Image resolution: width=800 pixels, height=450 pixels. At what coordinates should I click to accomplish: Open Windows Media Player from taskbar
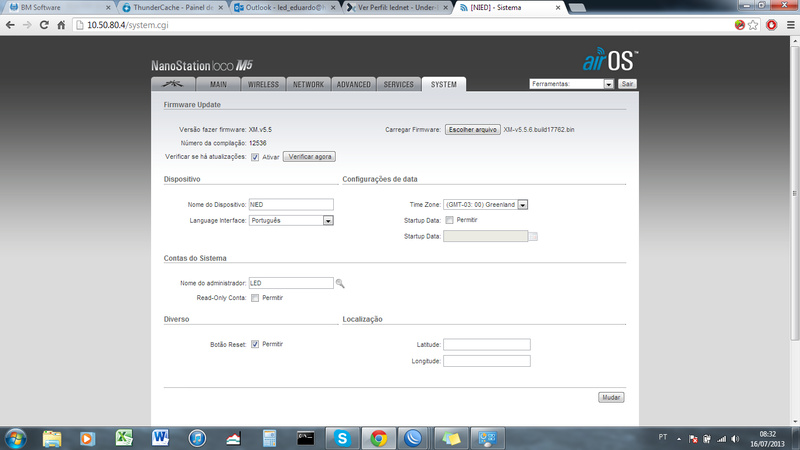click(87, 438)
